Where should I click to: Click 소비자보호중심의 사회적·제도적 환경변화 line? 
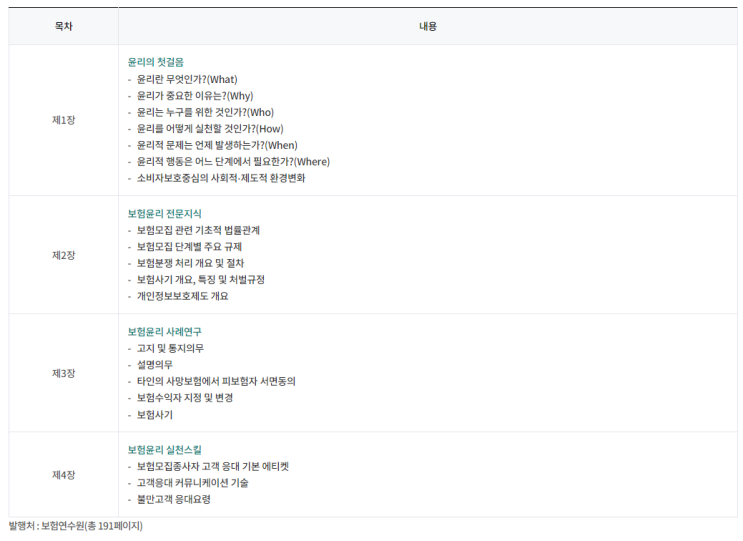coord(221,178)
